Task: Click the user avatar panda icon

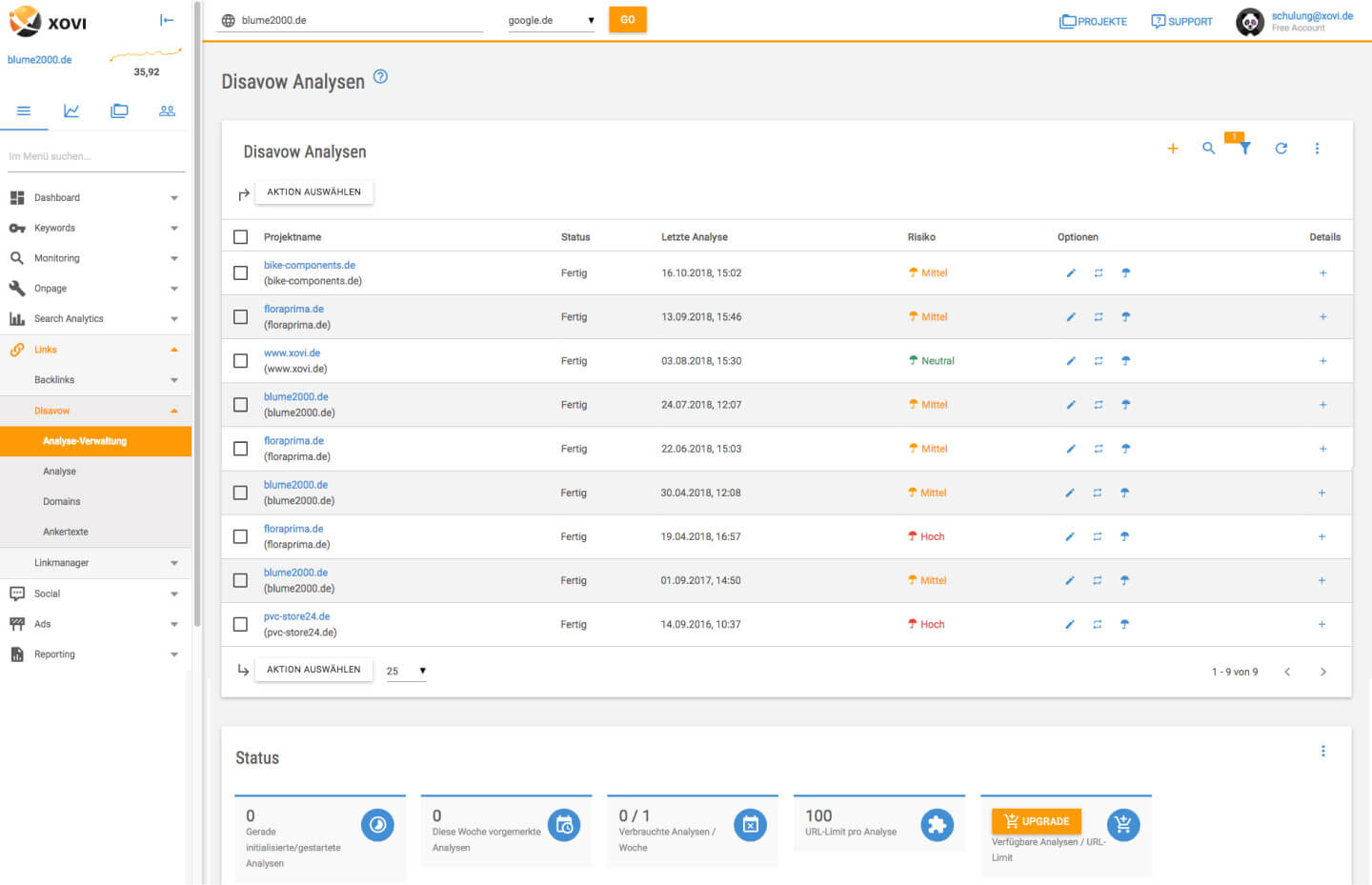Action: 1250,21
